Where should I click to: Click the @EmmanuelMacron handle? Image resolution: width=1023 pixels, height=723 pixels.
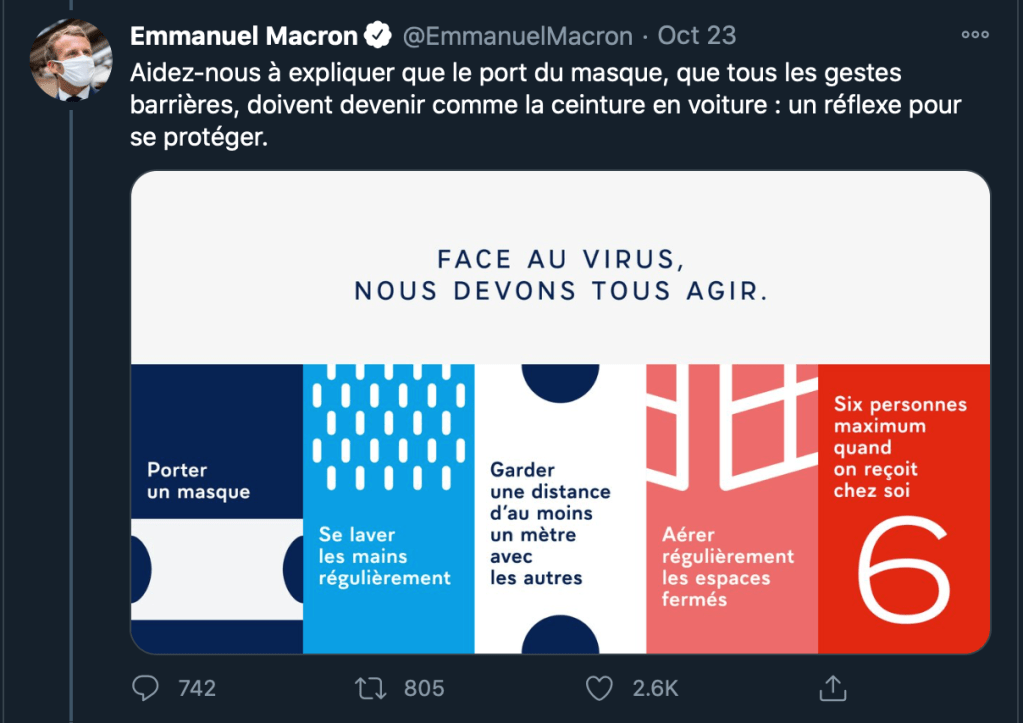click(517, 36)
